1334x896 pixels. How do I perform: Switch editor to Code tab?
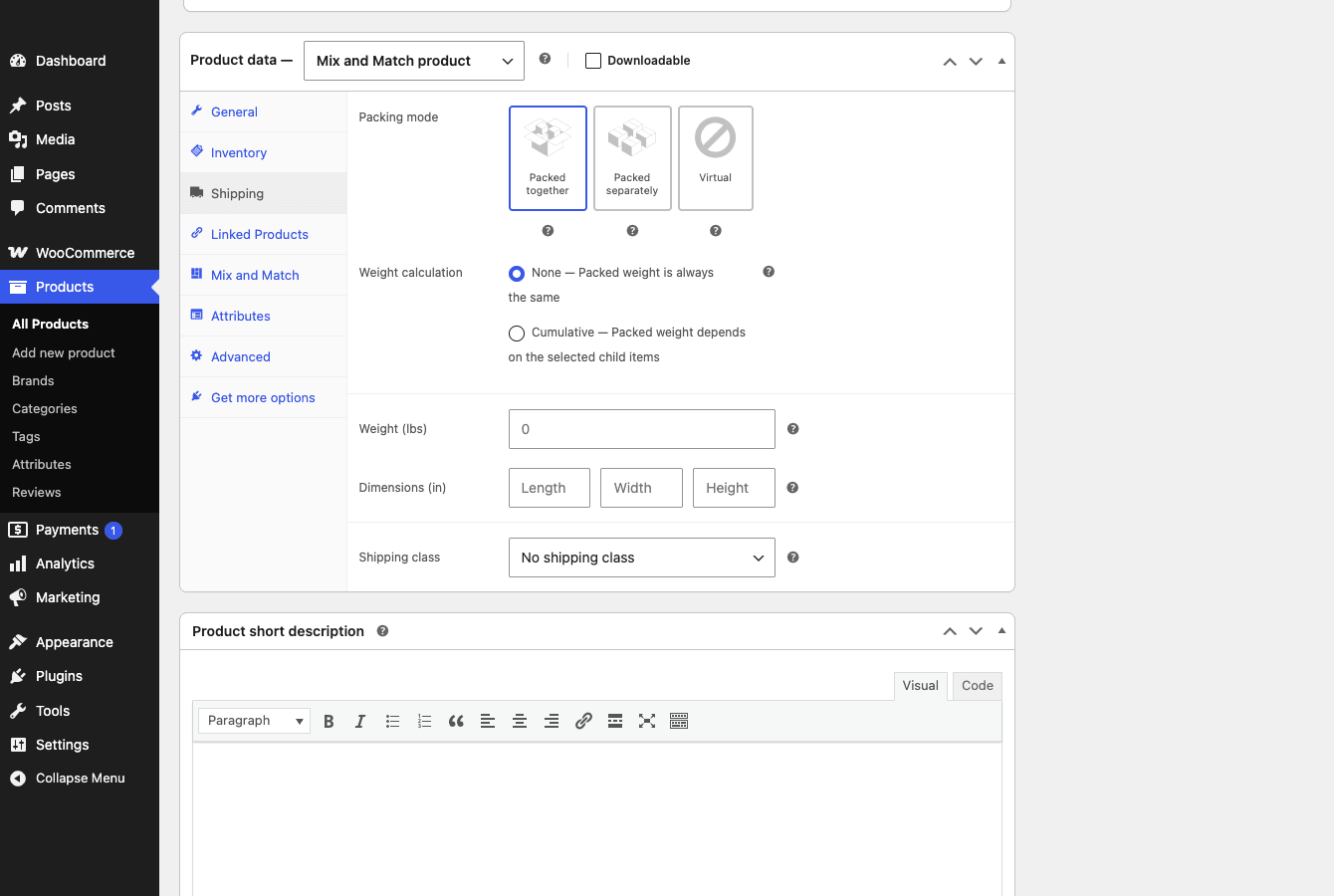tap(978, 686)
